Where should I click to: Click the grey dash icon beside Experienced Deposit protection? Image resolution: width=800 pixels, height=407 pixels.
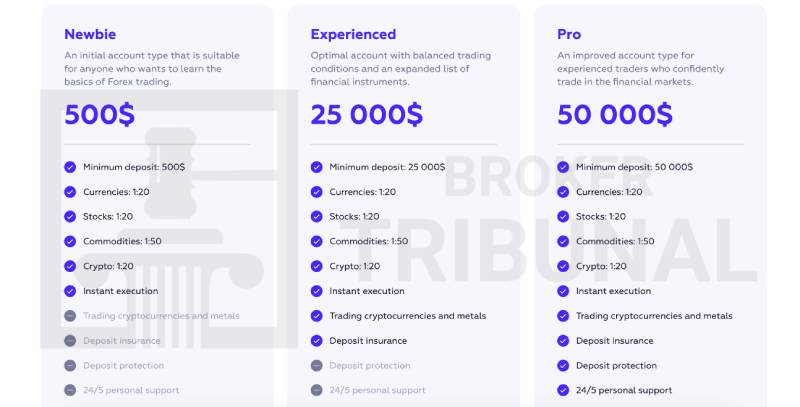point(316,366)
